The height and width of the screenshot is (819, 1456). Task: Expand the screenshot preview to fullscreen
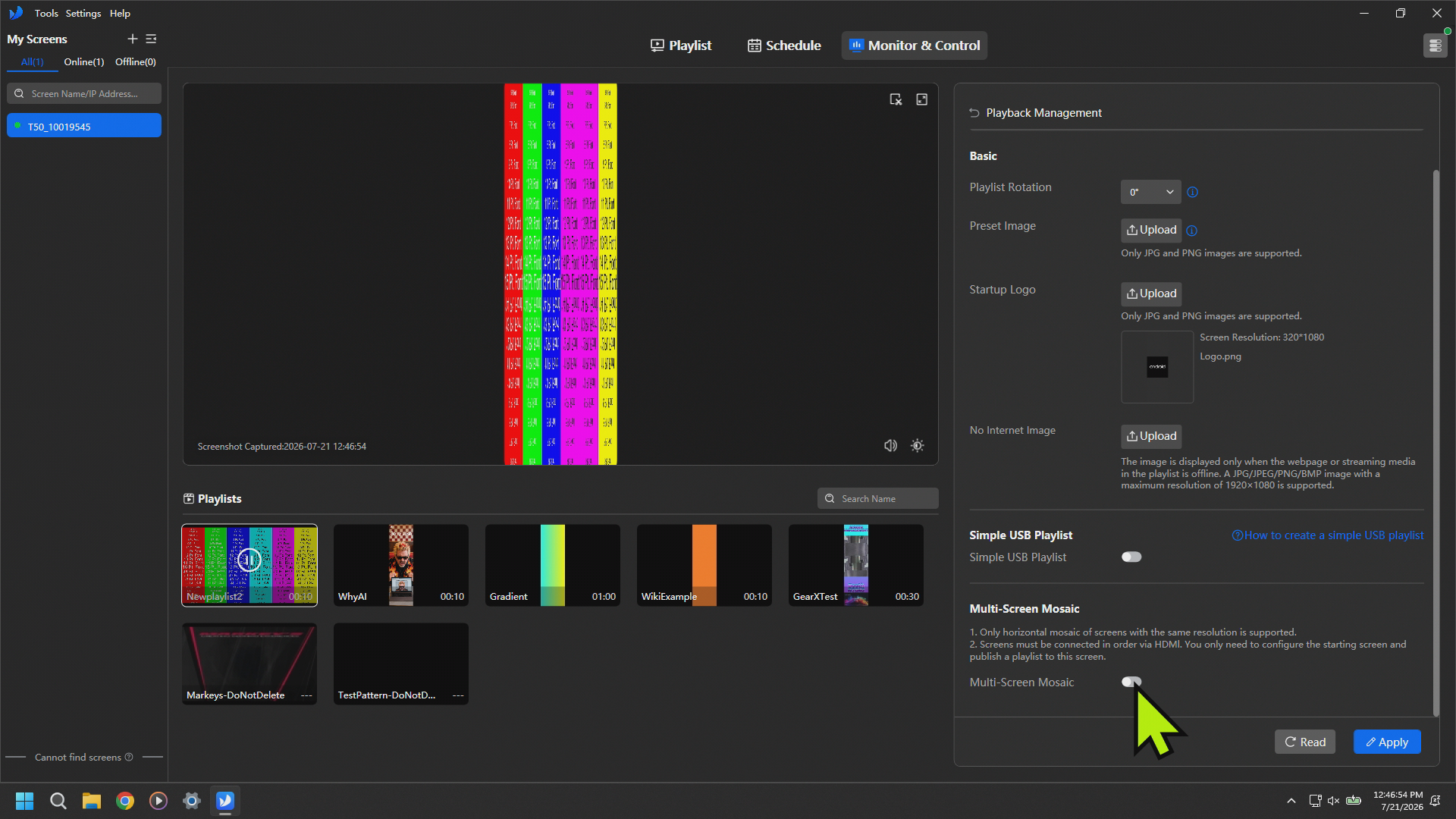pos(921,99)
